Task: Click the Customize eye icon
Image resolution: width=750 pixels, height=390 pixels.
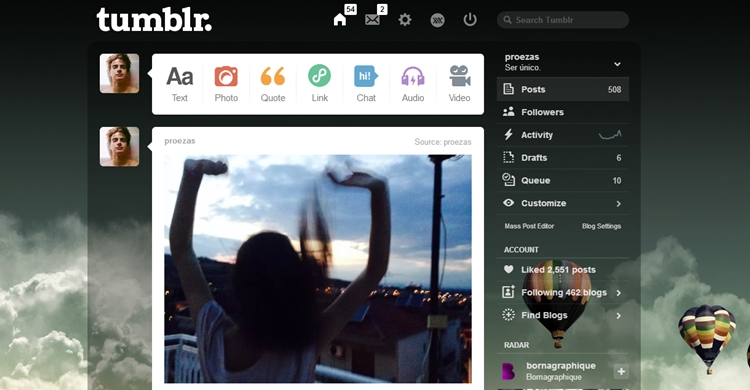Action: pyautogui.click(x=508, y=203)
